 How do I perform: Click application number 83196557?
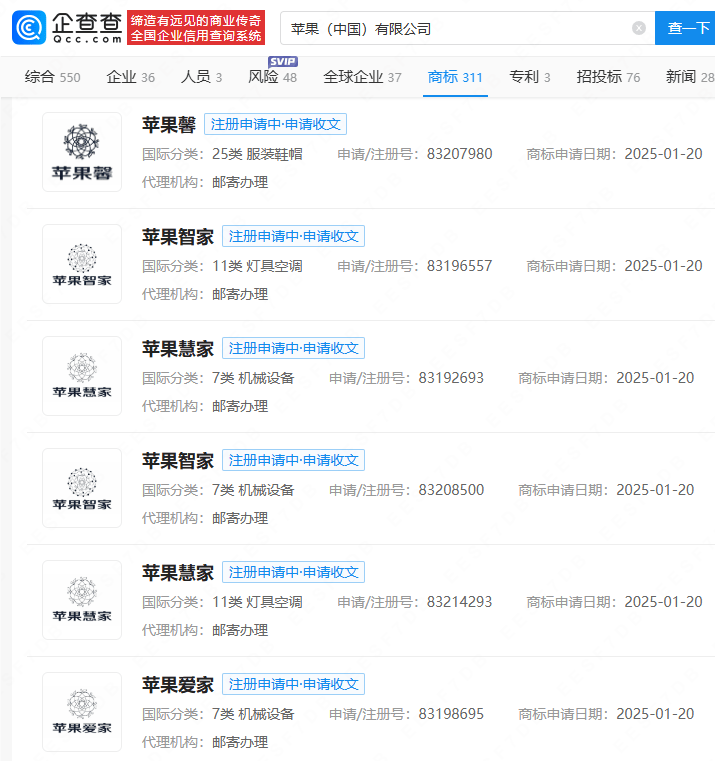pos(460,266)
